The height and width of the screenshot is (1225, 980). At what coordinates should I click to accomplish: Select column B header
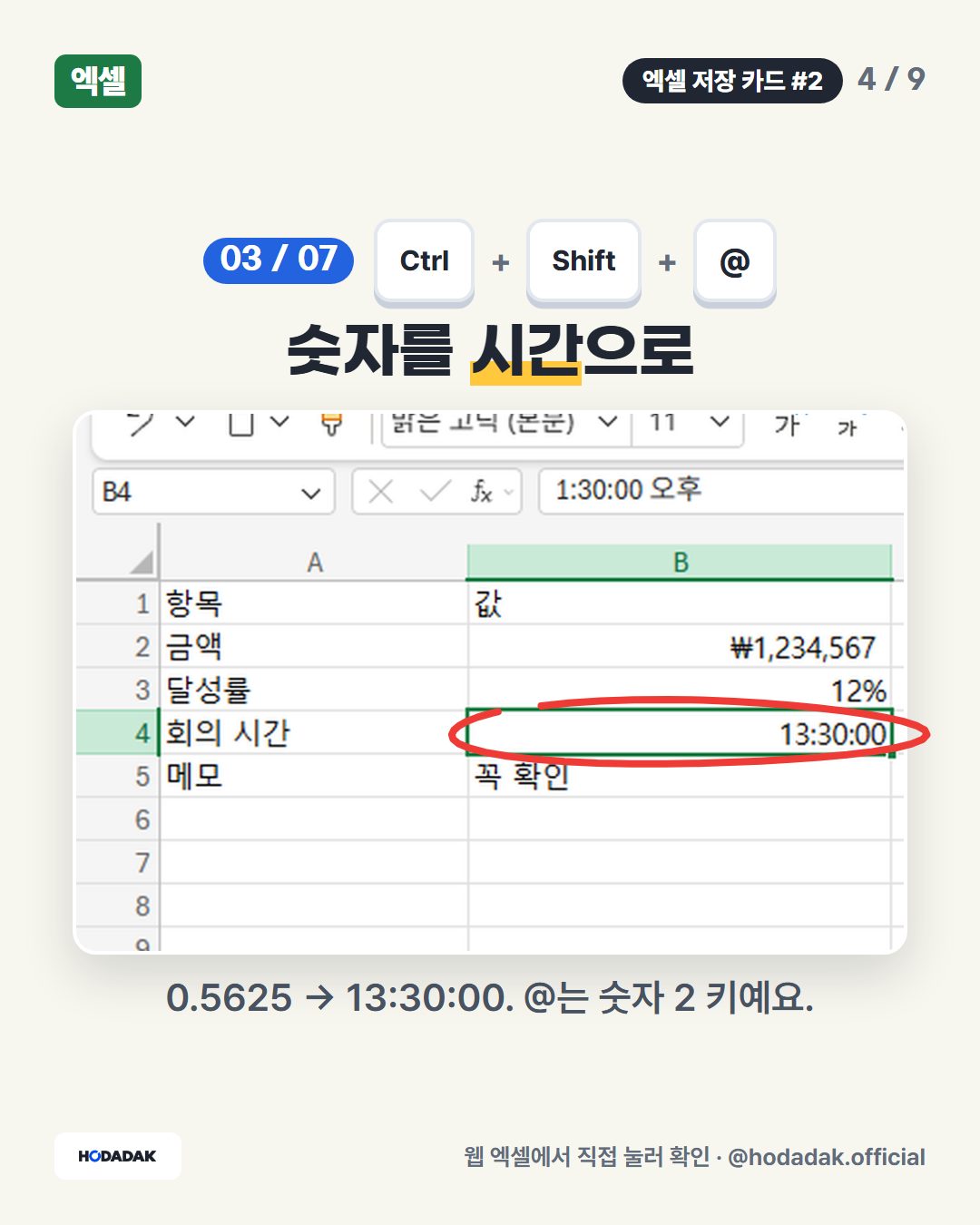(x=680, y=563)
